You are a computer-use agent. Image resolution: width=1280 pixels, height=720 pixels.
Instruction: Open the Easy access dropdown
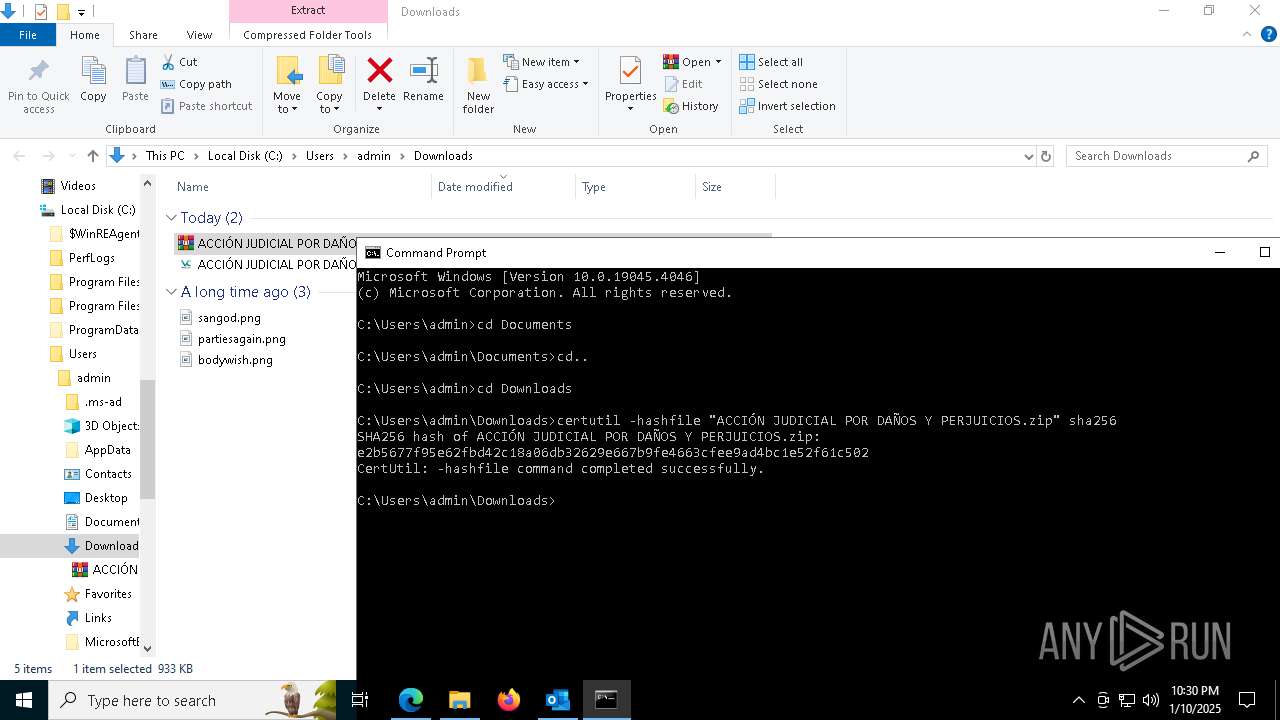[546, 84]
